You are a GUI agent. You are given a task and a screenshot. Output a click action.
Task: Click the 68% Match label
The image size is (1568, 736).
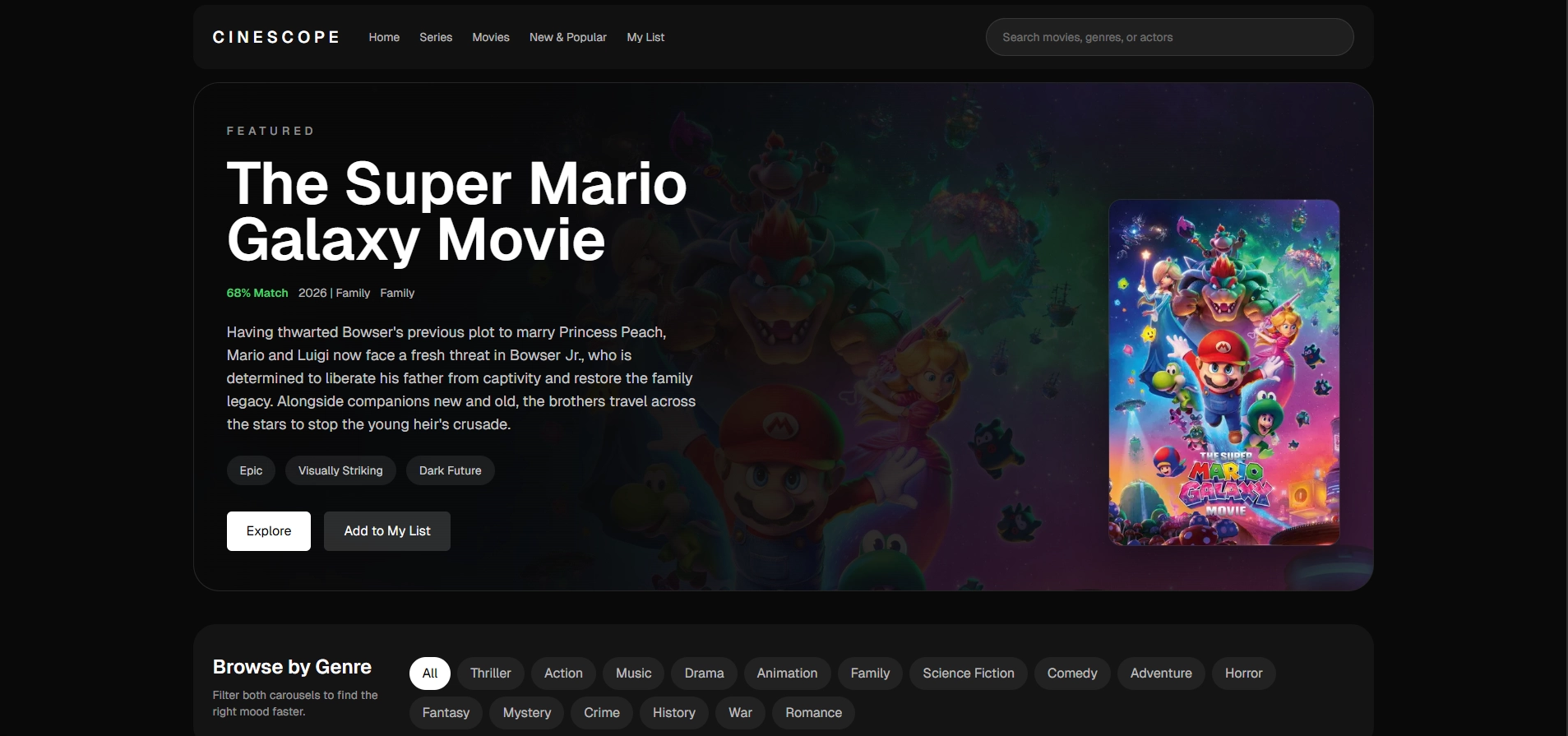point(257,293)
